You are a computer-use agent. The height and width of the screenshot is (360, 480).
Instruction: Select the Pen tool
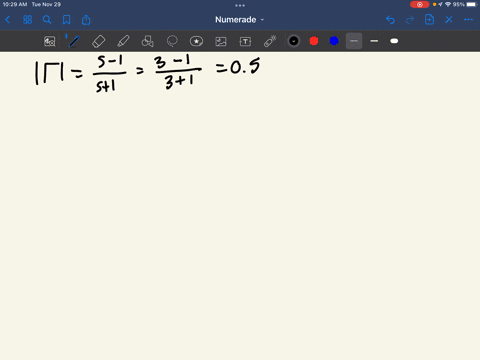click(x=74, y=41)
